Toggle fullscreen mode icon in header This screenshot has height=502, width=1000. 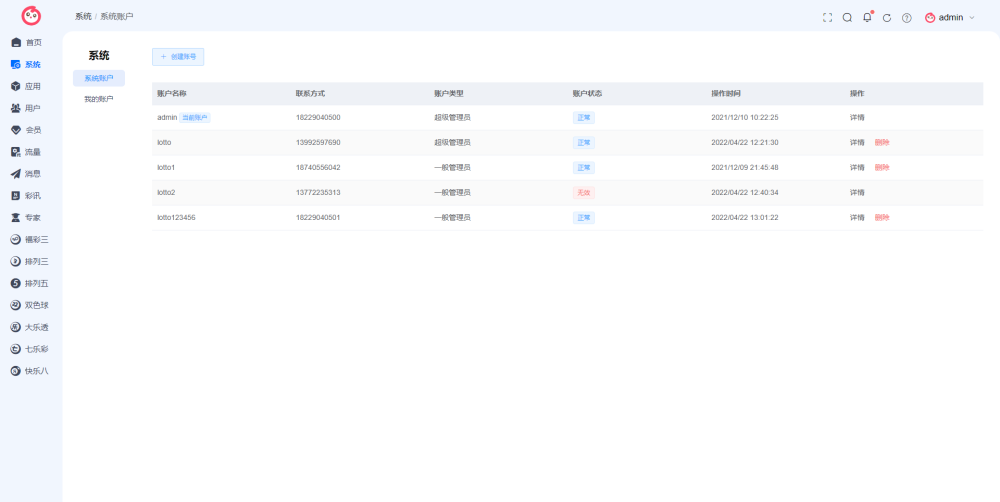point(827,18)
